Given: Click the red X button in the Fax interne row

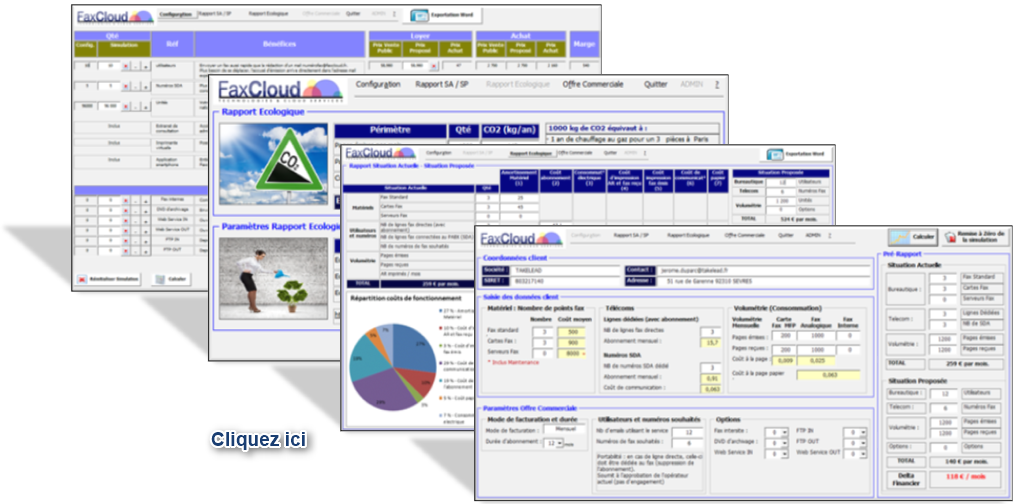Looking at the screenshot, I should tap(126, 200).
